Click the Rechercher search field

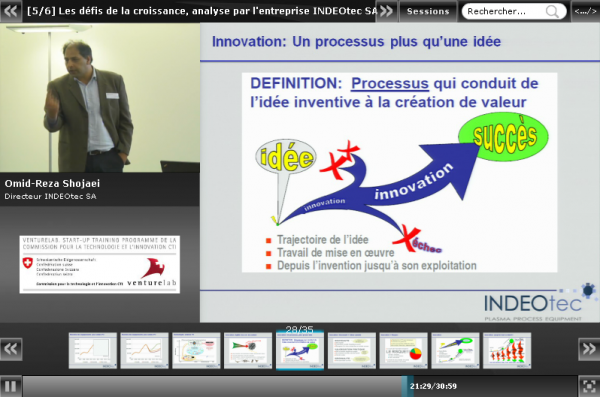pos(504,11)
